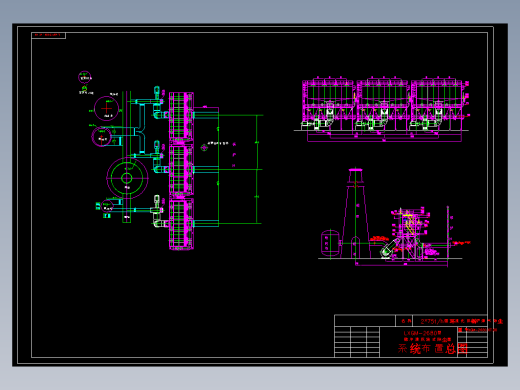Select the green vertical dimension line right of plan view

pyautogui.click(x=257, y=169)
